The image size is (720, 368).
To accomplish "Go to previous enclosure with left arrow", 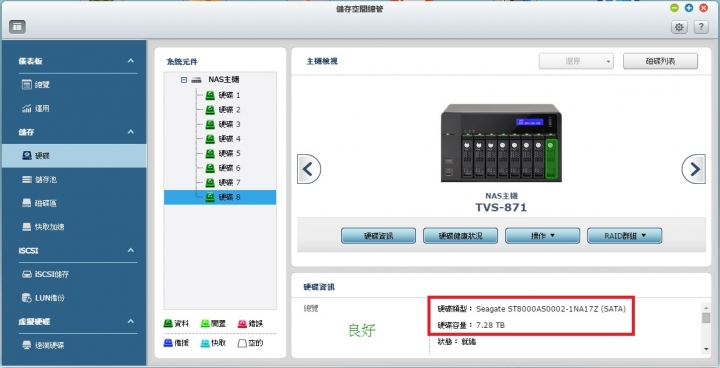I will (x=309, y=169).
